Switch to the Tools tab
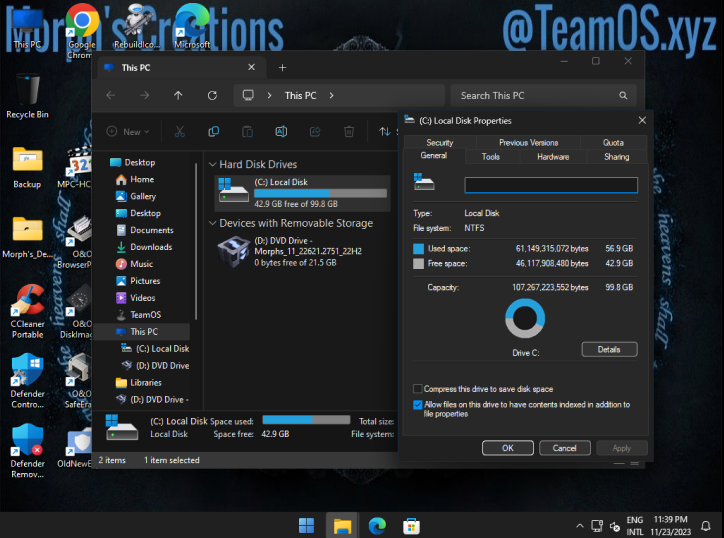Viewport: 724px width, 538px height. click(x=491, y=157)
